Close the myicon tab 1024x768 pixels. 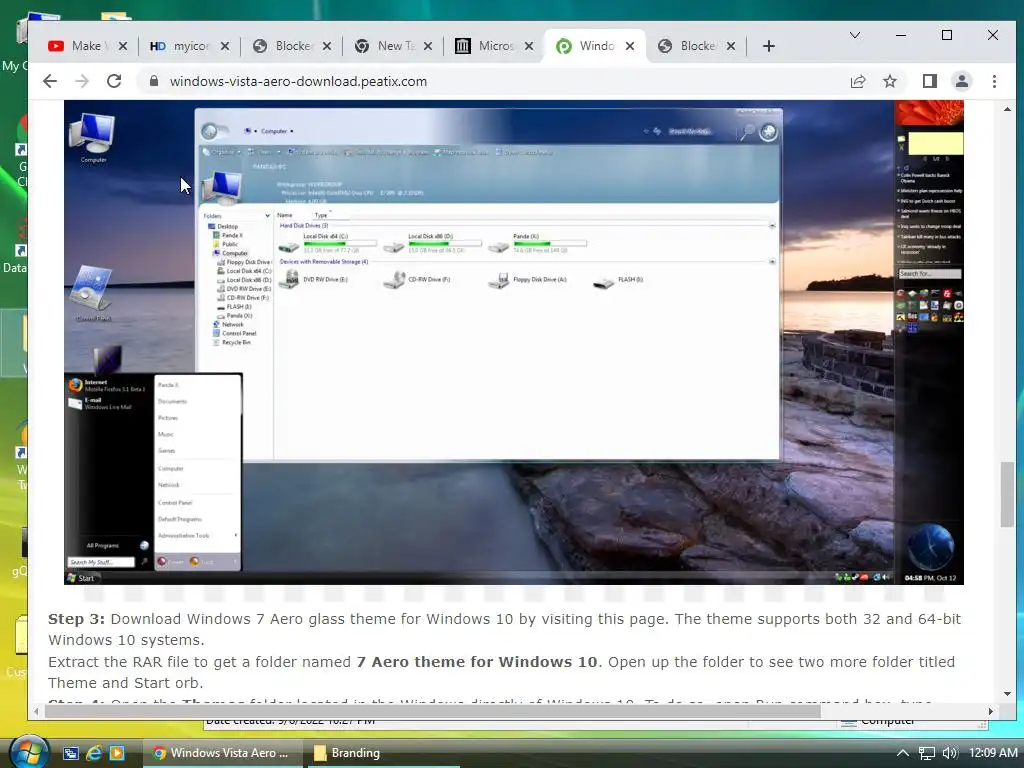tap(225, 46)
